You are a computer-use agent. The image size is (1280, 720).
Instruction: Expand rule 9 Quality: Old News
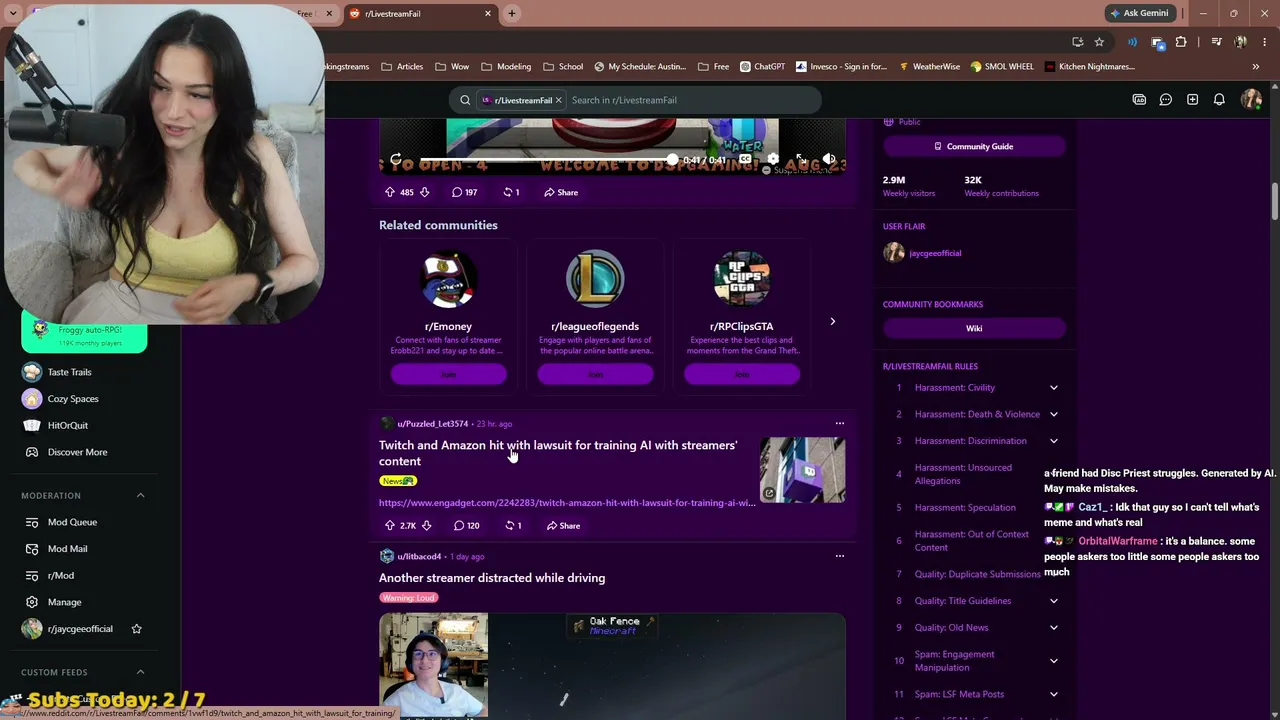pos(1053,628)
